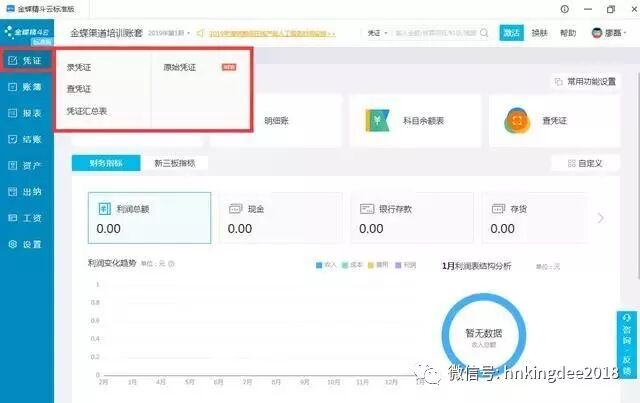Select 原始凭证 in the flyout menu
Image resolution: width=640 pixels, height=403 pixels.
[180, 67]
